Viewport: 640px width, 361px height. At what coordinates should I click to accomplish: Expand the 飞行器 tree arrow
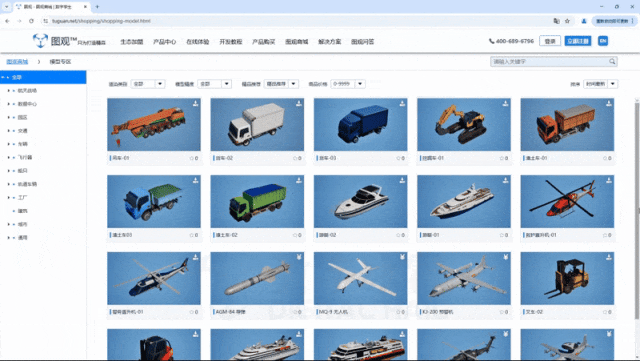(x=9, y=157)
